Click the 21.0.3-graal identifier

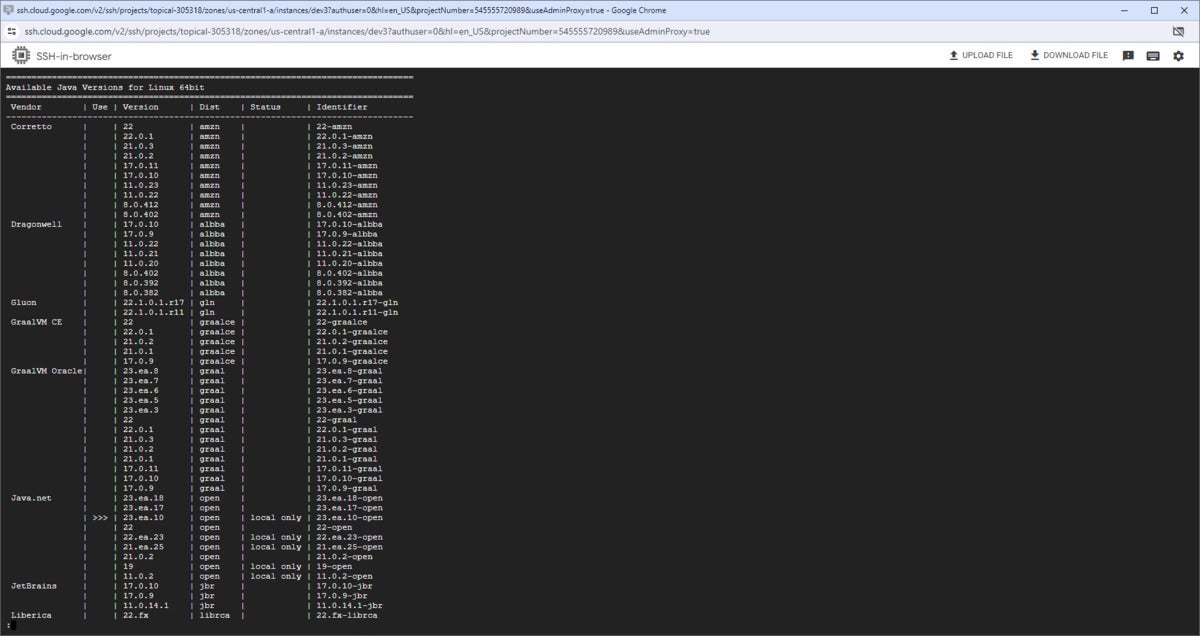(x=347, y=439)
